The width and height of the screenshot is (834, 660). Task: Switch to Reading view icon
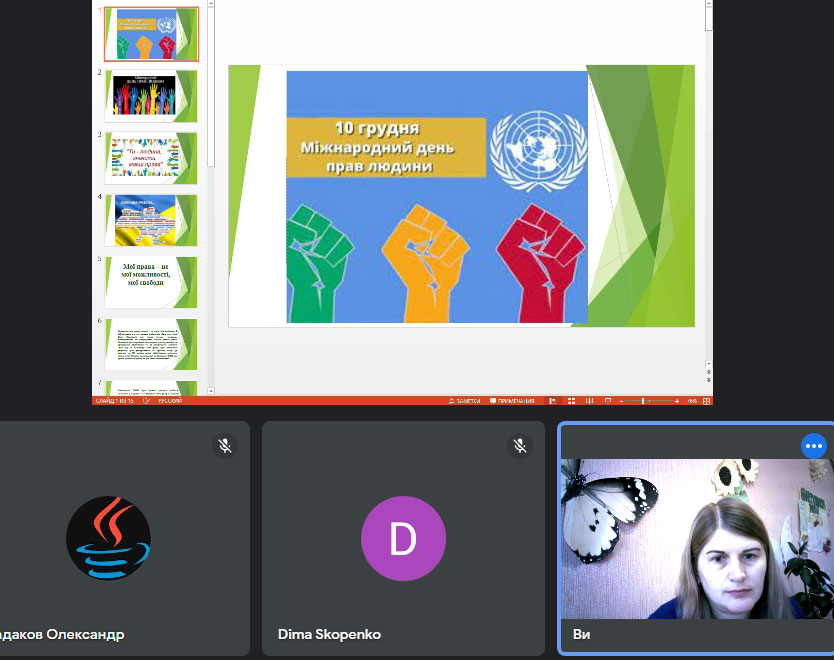[x=589, y=401]
